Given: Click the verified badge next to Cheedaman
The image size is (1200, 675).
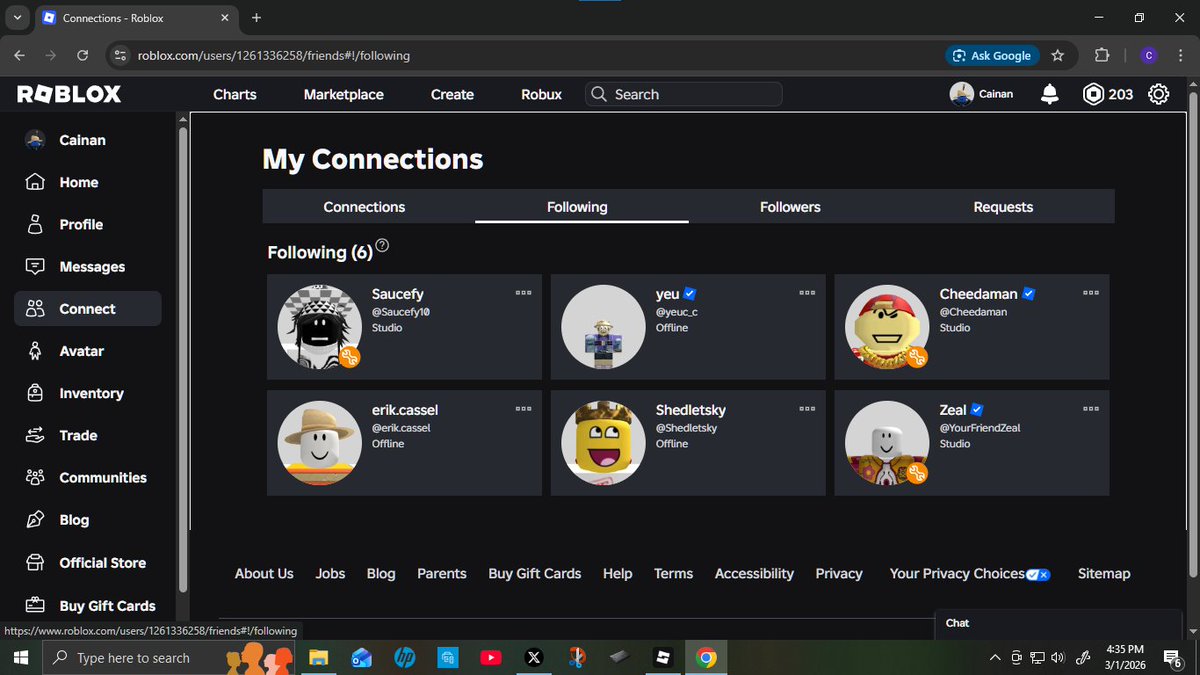Looking at the screenshot, I should 1029,294.
